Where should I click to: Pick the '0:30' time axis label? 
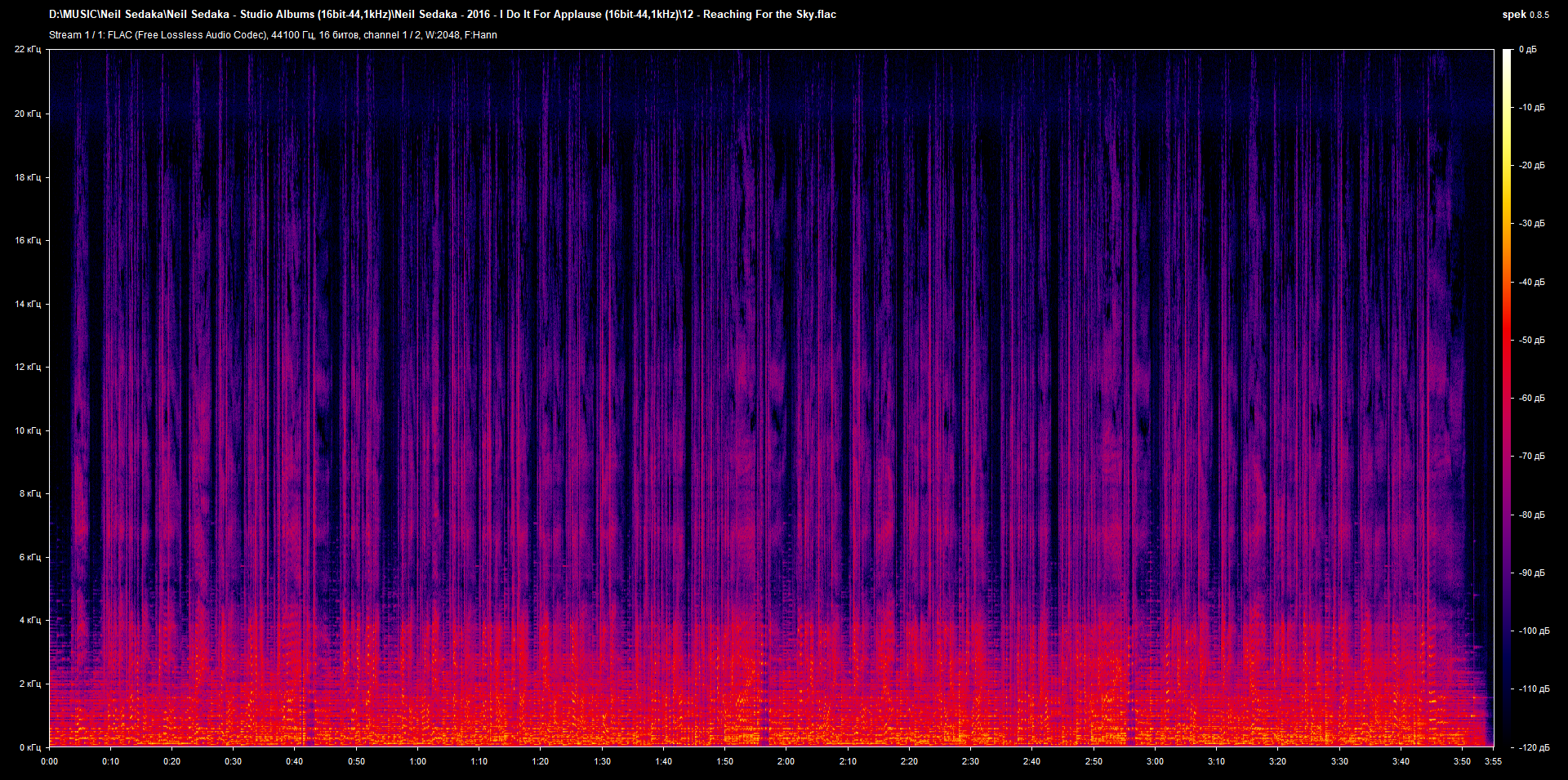coord(234,761)
